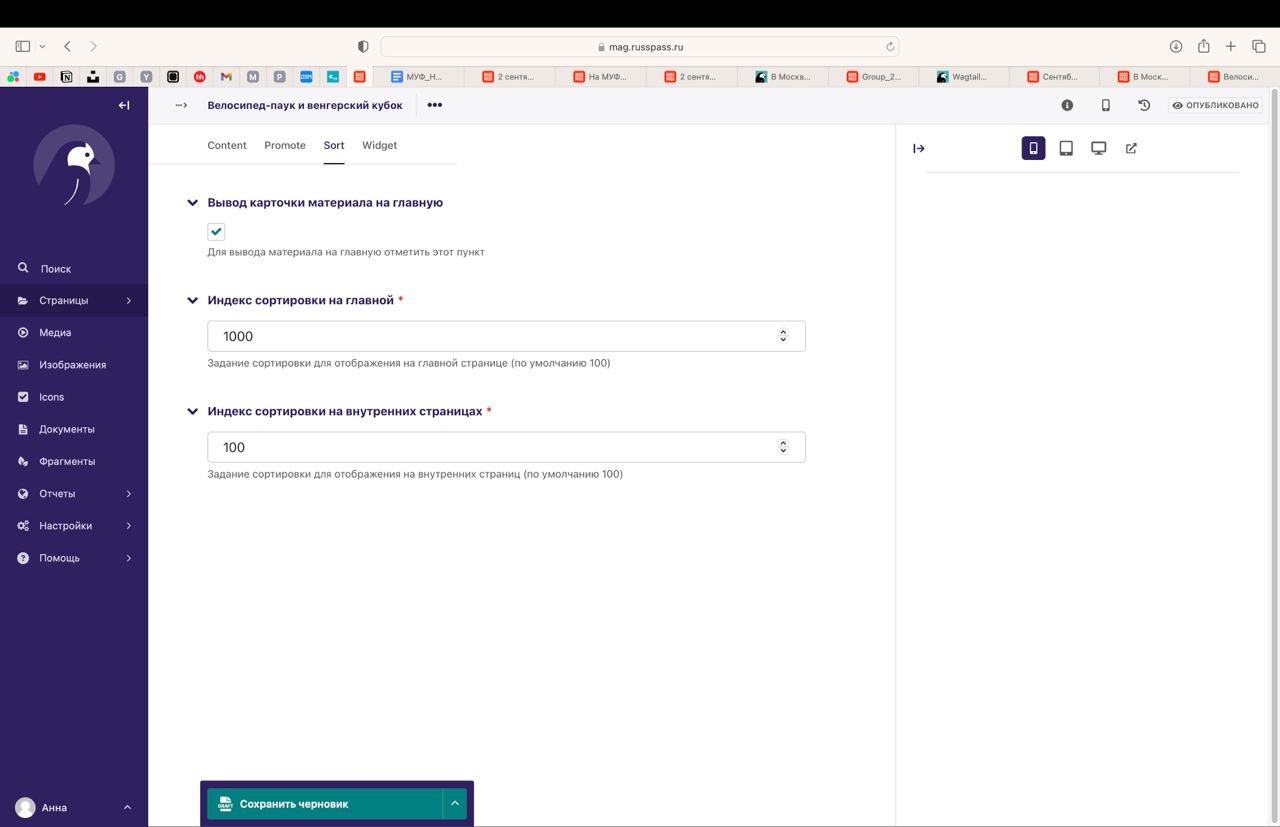1280x827 pixels.
Task: Open preview in a new tab
Action: 1131,148
